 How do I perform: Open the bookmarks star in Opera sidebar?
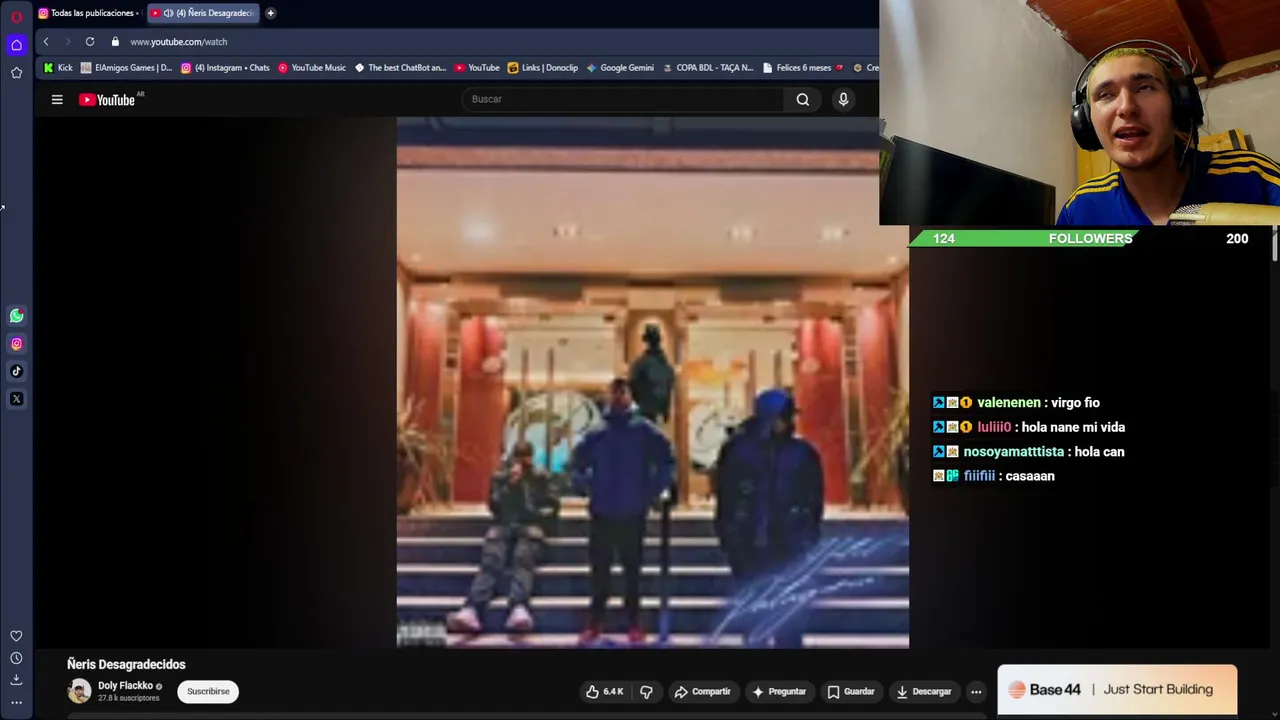coord(16,73)
